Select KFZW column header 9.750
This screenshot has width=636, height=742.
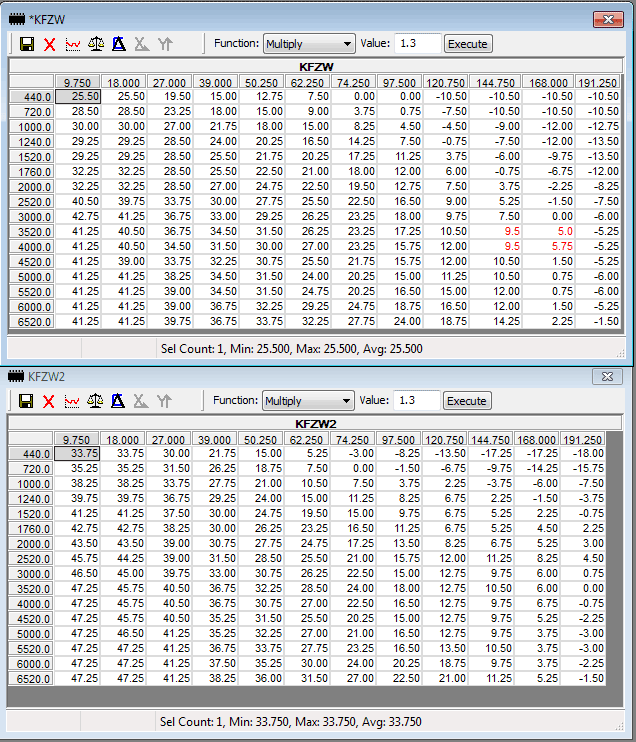pyautogui.click(x=77, y=82)
